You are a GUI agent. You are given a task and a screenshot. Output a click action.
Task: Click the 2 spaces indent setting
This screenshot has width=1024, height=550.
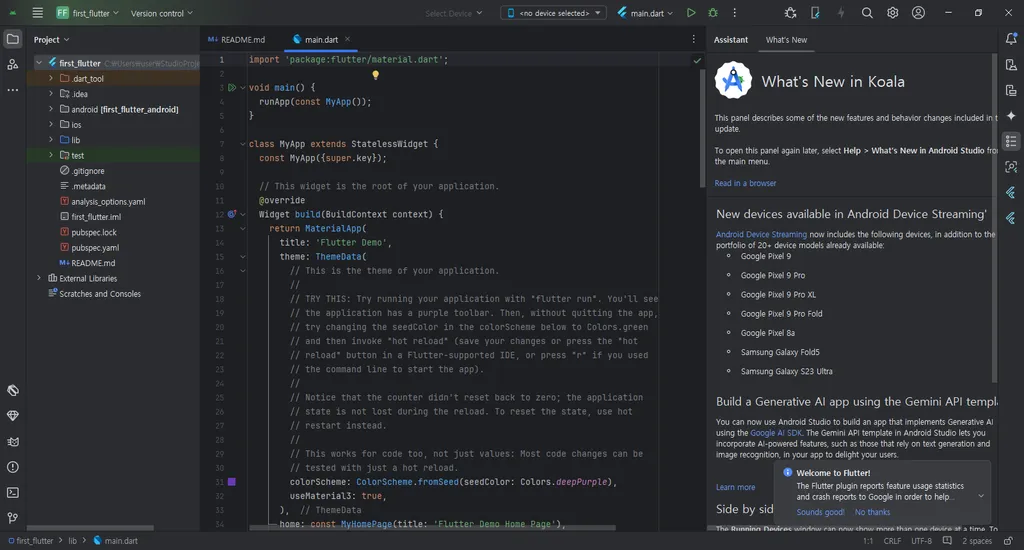point(977,541)
